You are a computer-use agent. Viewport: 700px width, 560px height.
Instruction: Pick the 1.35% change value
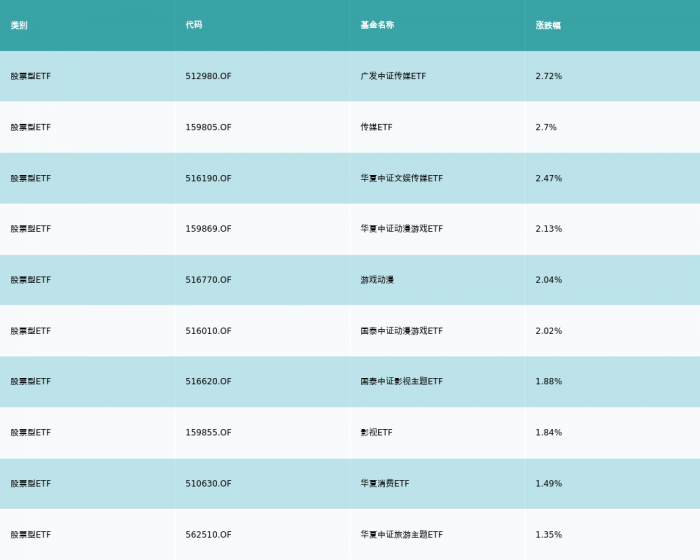(549, 535)
